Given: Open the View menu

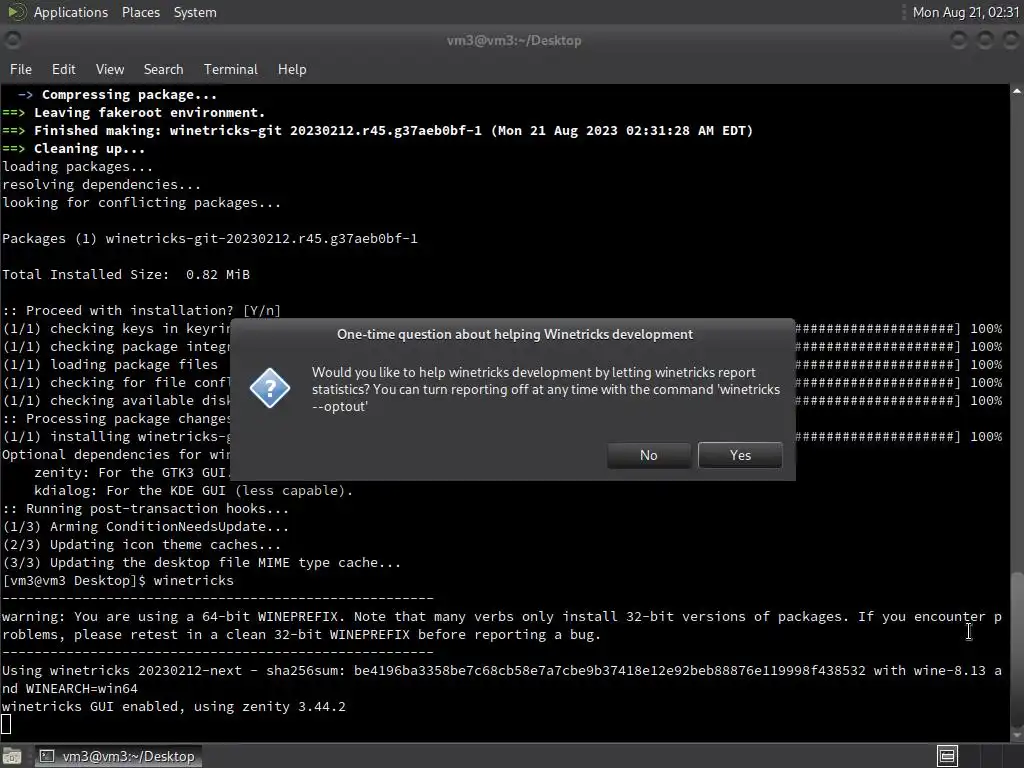Looking at the screenshot, I should (110, 69).
